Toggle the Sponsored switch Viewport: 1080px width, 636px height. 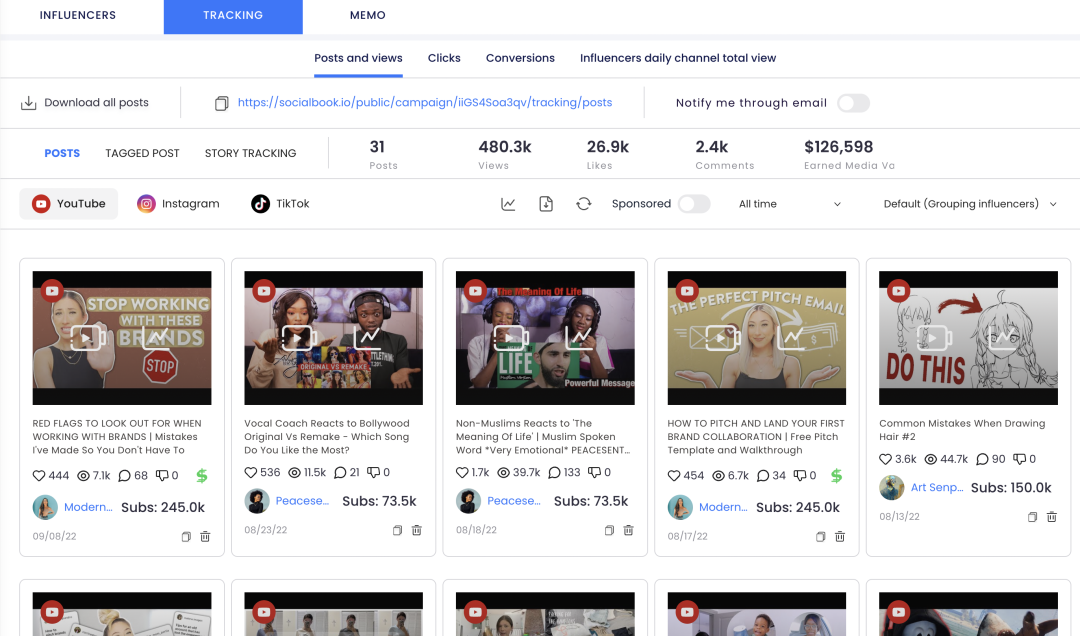694,204
